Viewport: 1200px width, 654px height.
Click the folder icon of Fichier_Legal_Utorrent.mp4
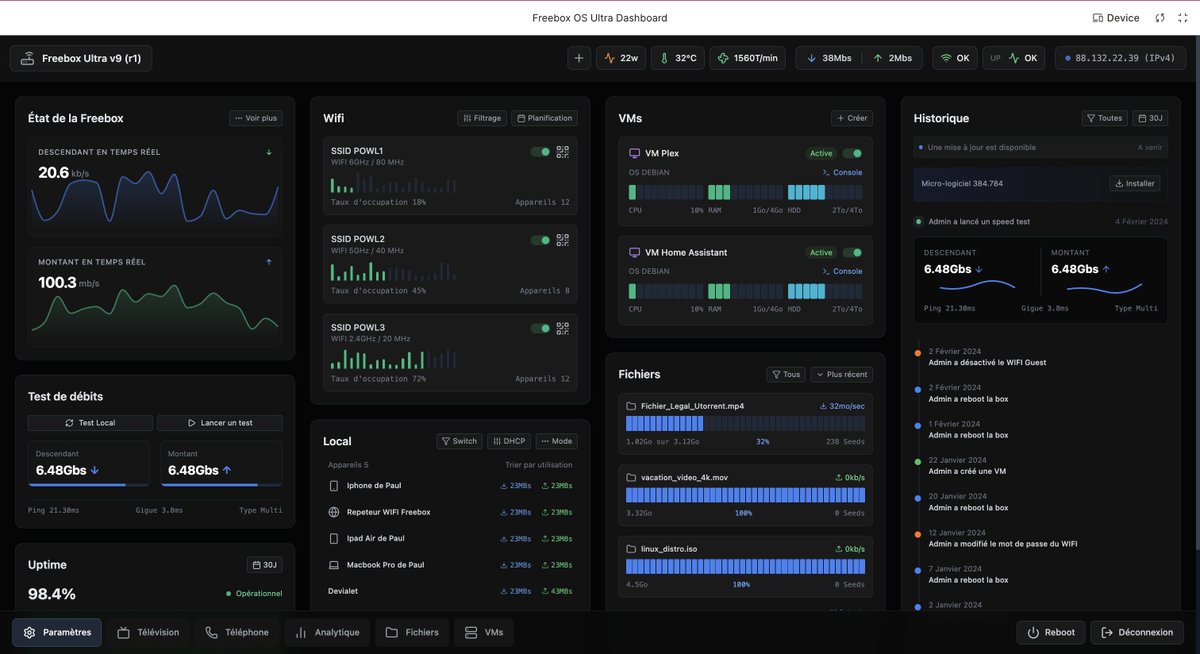coord(631,406)
